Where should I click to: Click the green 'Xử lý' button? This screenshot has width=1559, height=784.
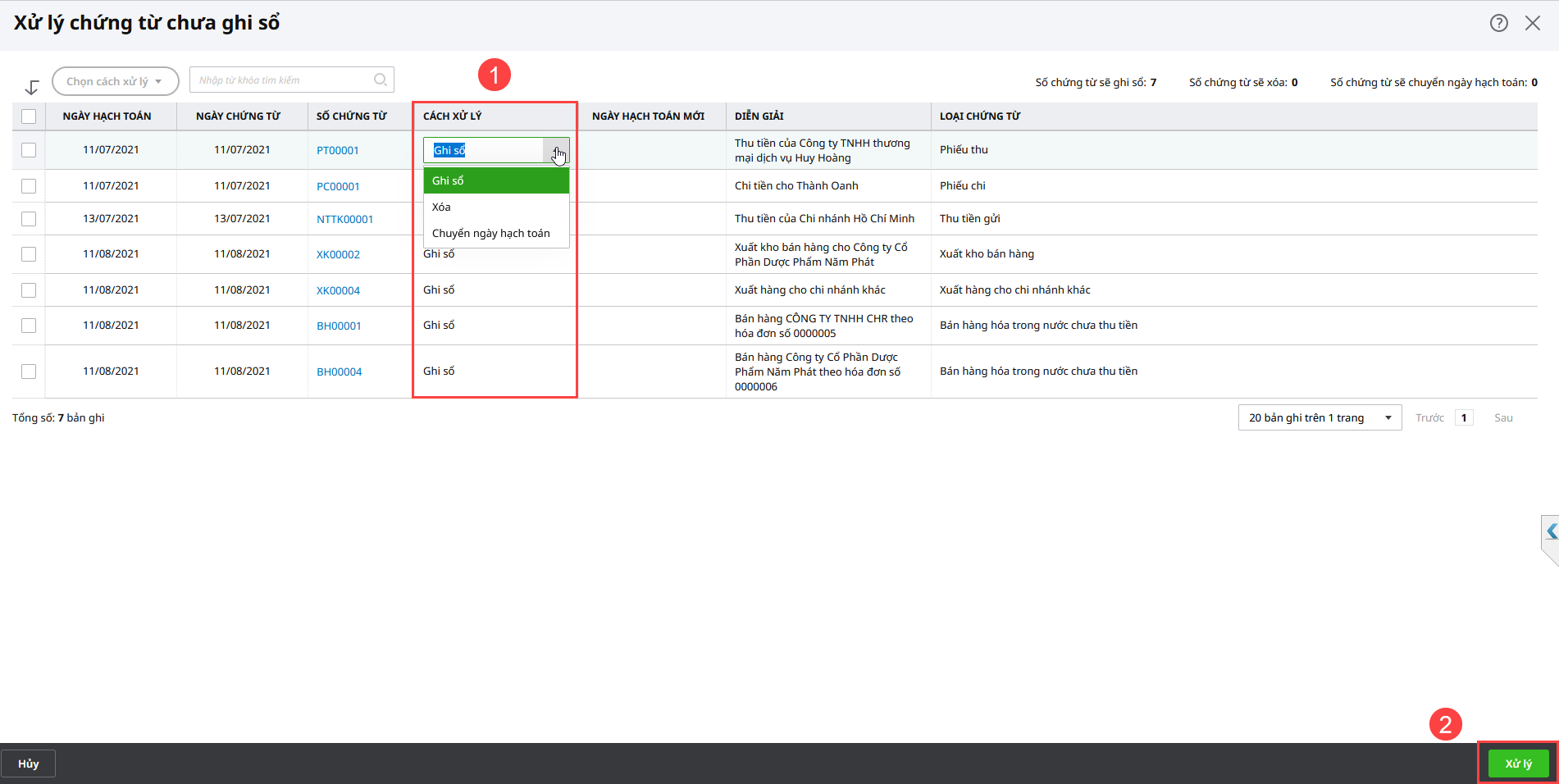pos(1518,763)
